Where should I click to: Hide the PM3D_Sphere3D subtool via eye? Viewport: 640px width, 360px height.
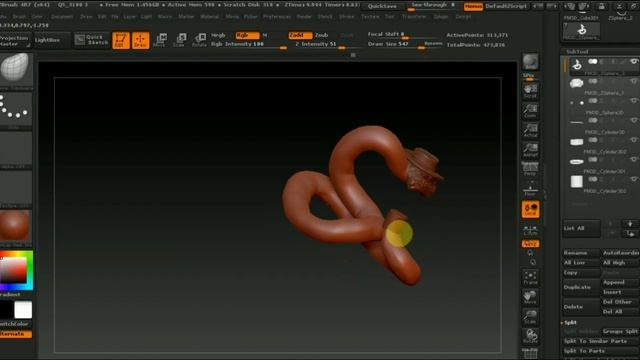click(633, 101)
